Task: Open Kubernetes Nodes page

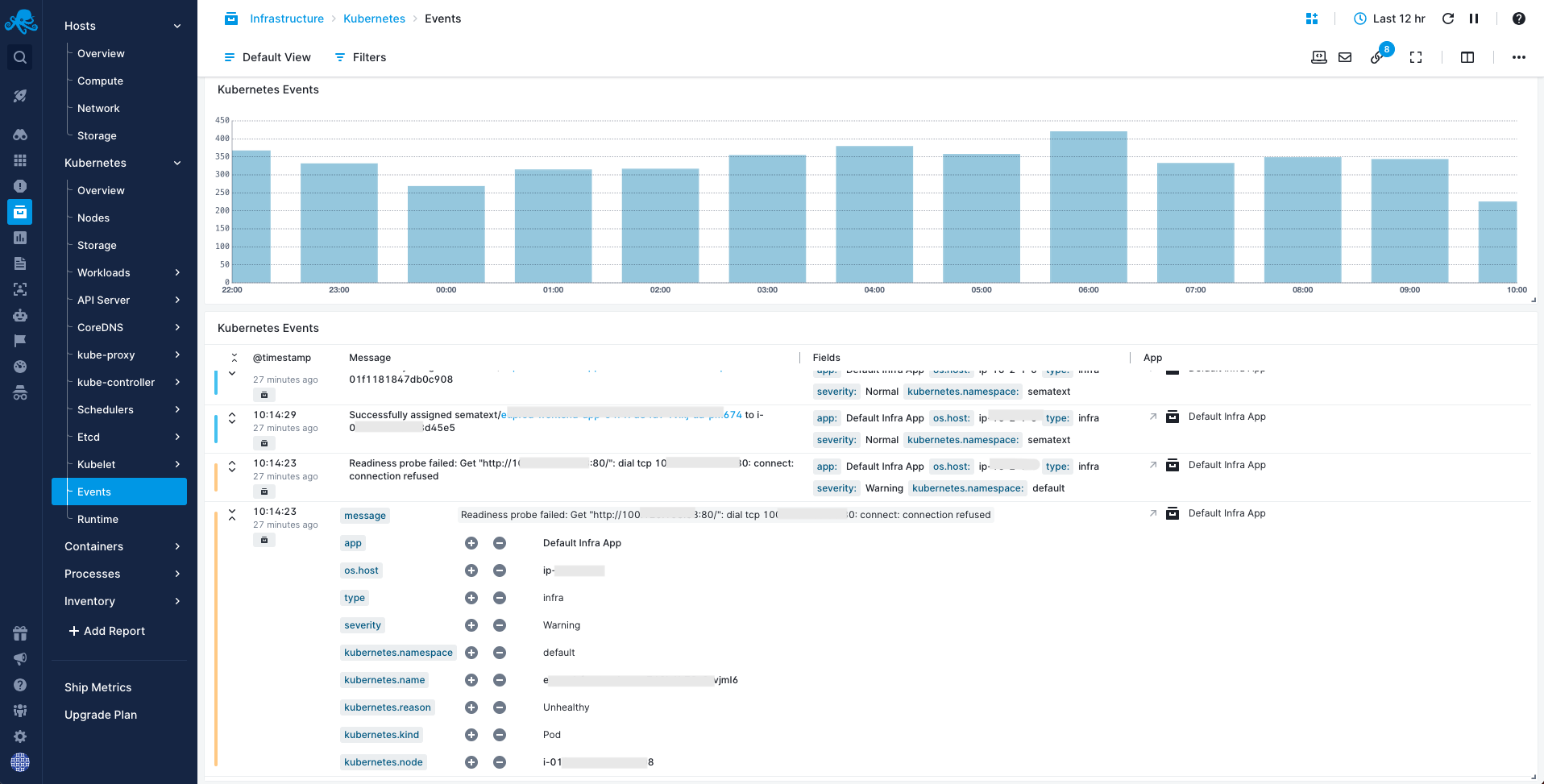Action: click(93, 218)
